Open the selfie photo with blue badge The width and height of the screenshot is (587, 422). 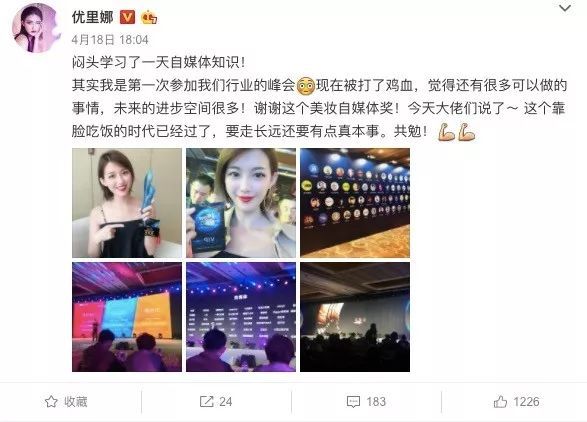point(241,203)
